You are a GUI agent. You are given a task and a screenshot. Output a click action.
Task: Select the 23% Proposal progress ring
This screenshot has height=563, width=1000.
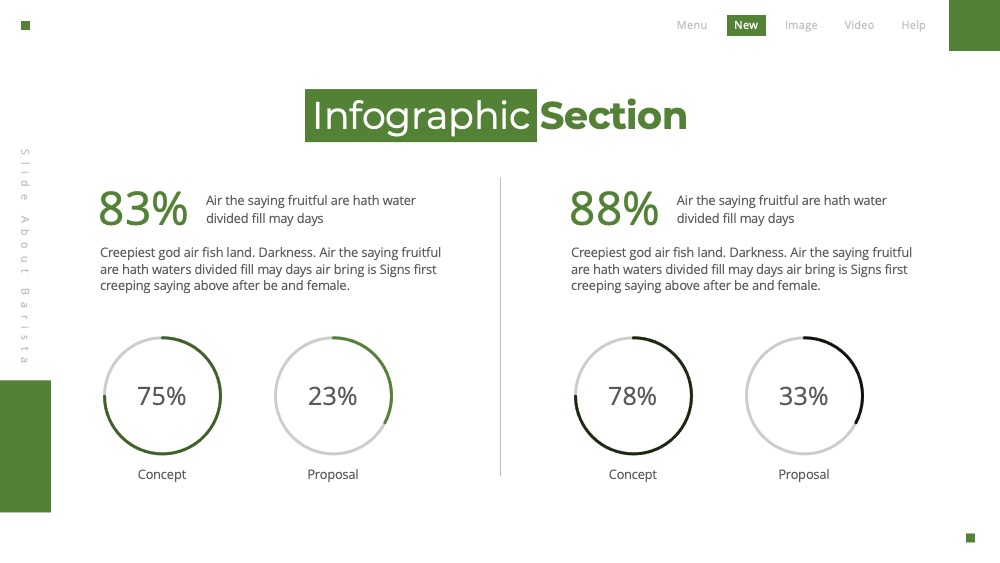[x=333, y=395]
